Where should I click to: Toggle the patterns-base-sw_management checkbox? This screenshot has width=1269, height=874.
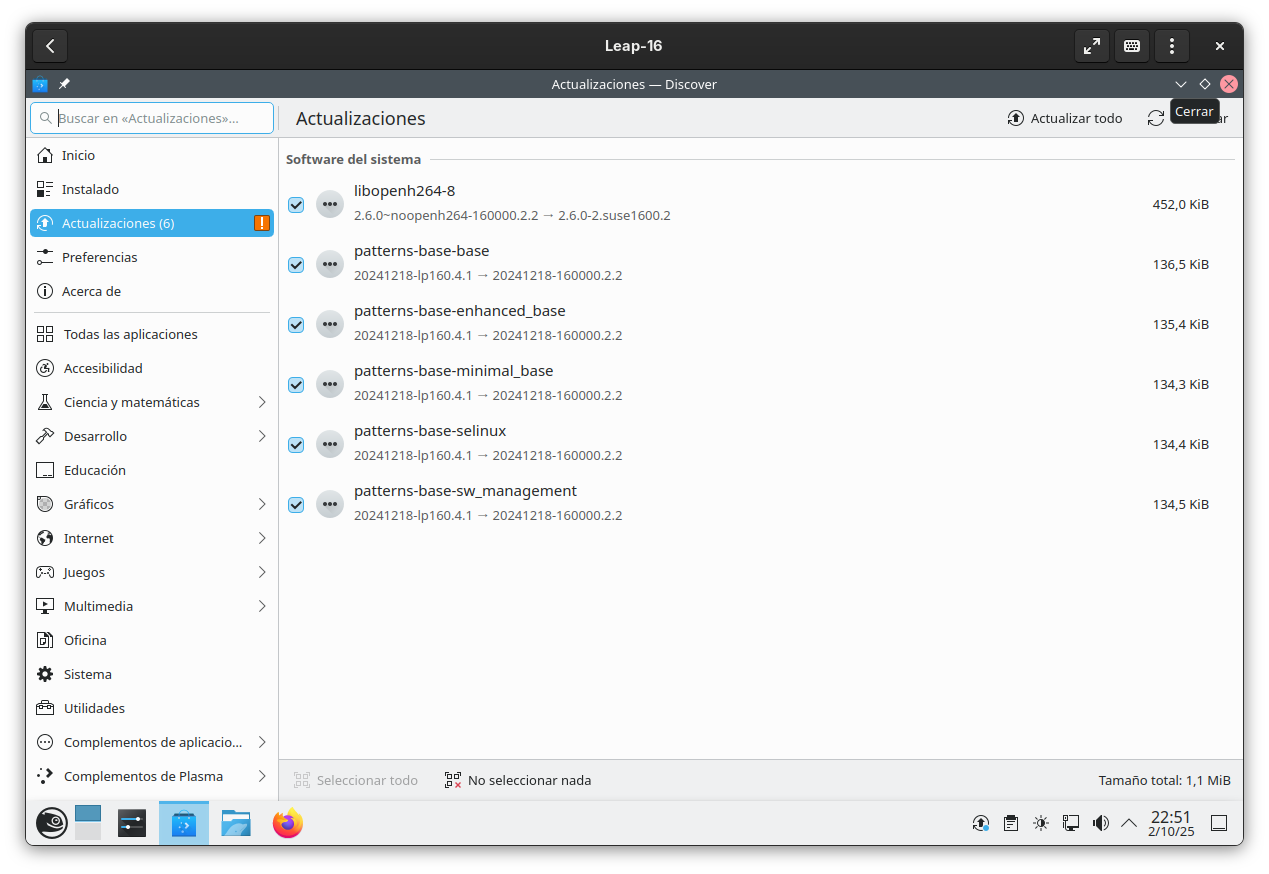pos(296,505)
